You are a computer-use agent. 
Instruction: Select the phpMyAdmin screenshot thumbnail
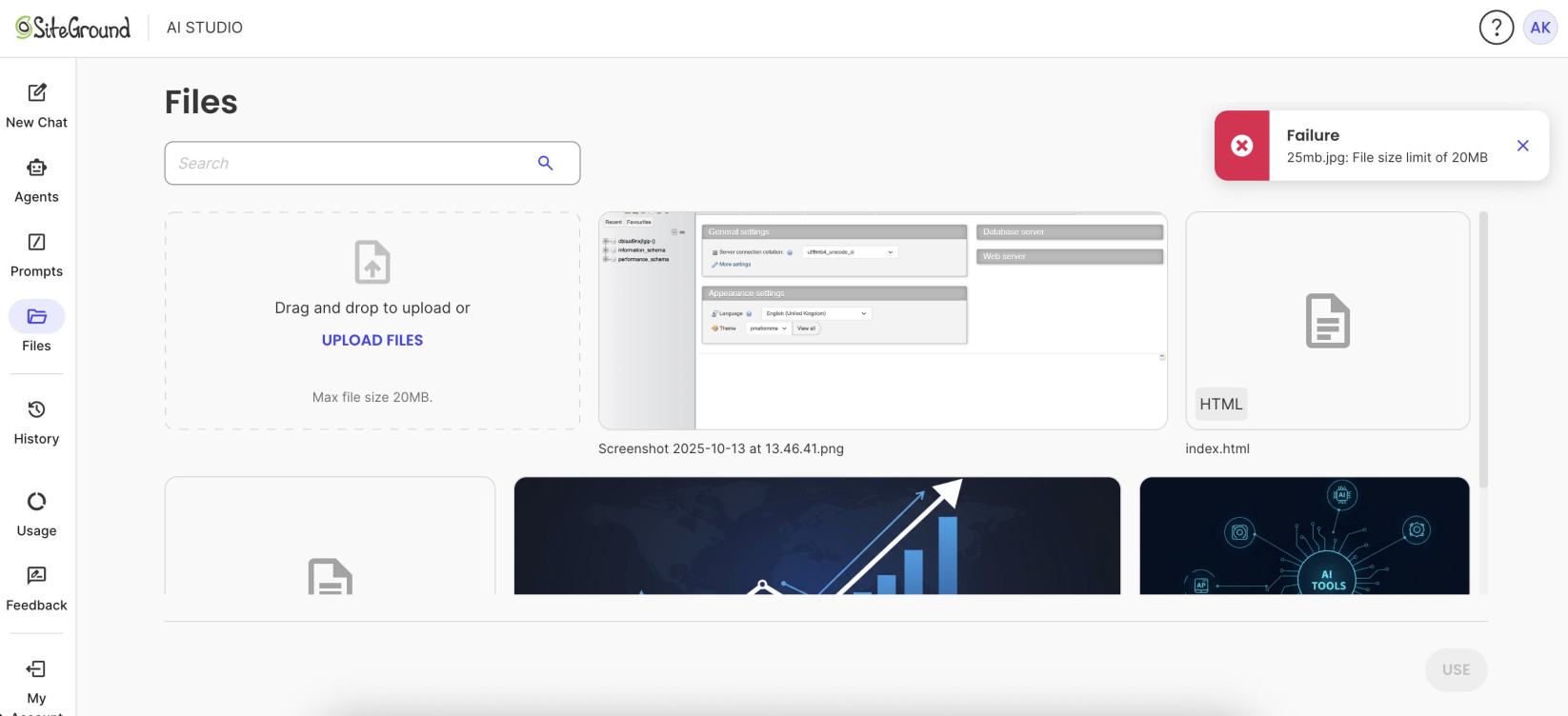[x=882, y=320]
